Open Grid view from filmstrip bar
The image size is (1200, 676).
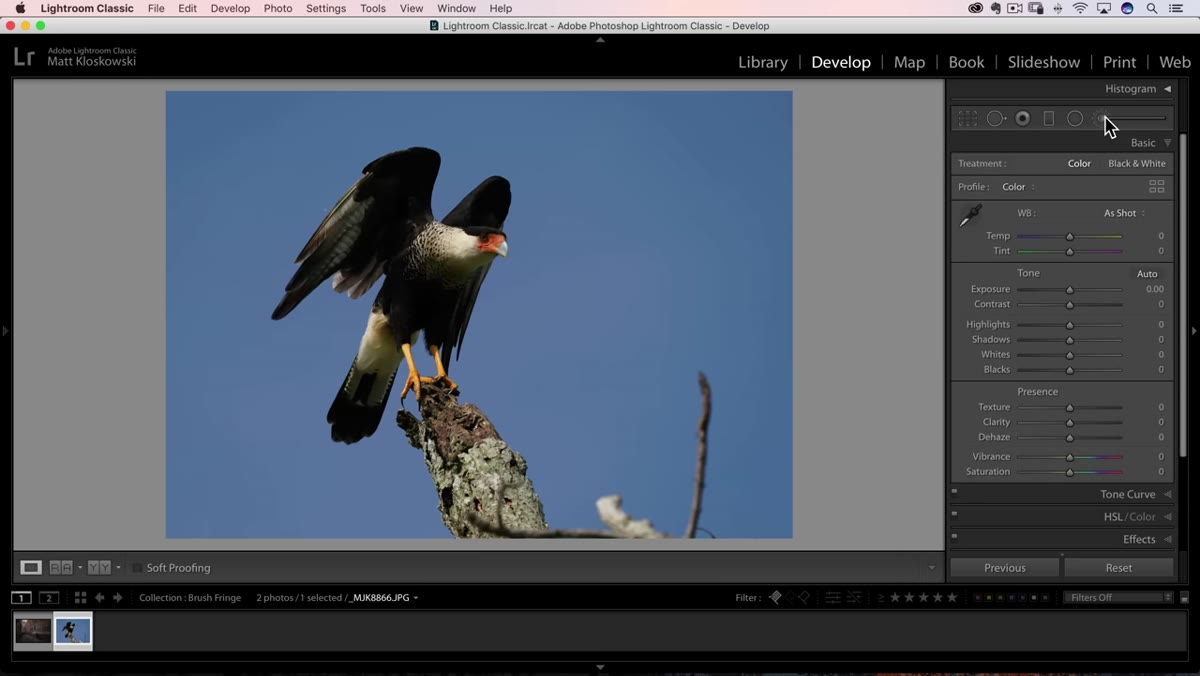80,598
